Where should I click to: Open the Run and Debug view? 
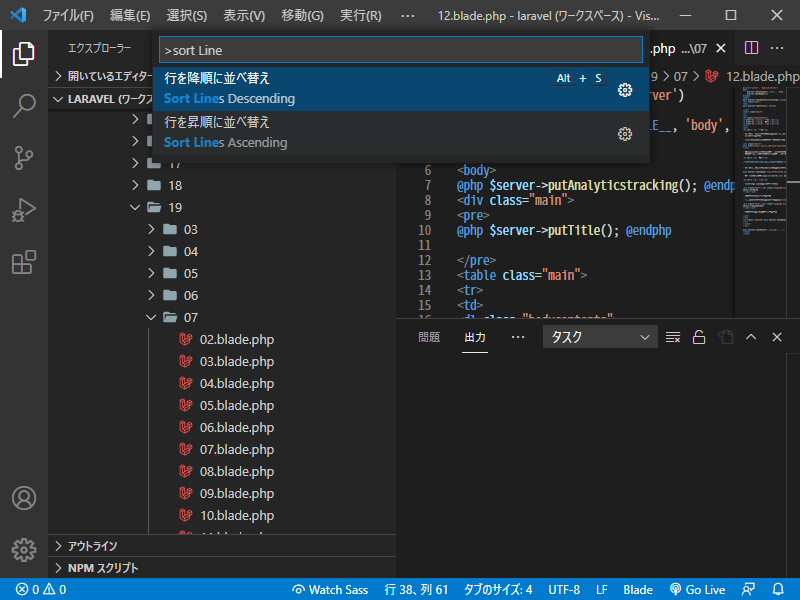[x=24, y=210]
